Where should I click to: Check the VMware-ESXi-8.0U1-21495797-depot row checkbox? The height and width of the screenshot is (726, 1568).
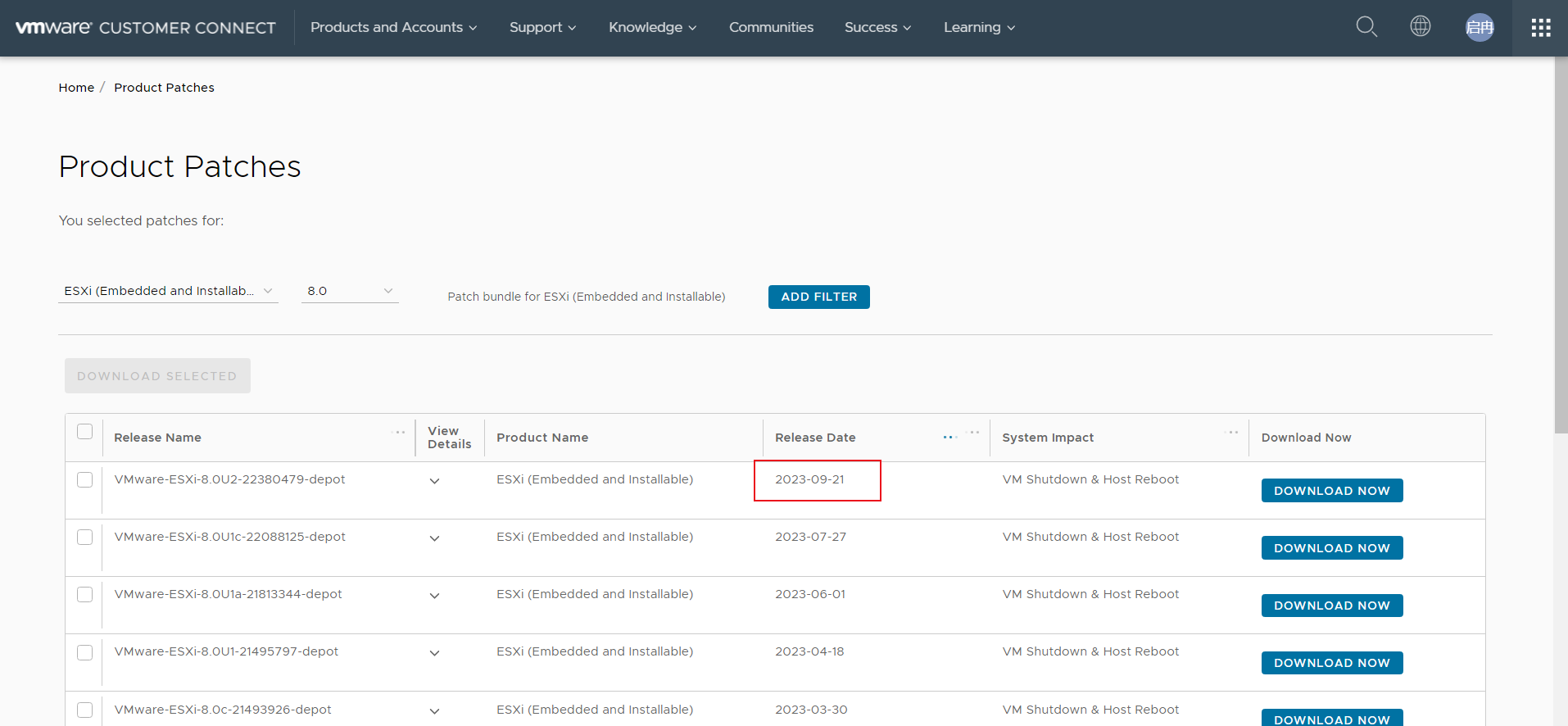[x=85, y=652]
